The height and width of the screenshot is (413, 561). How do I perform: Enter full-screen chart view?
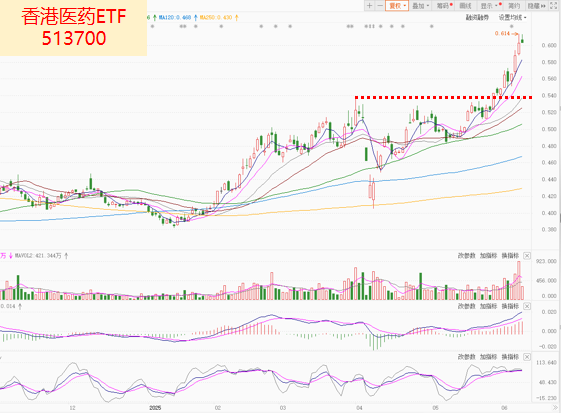point(553,6)
